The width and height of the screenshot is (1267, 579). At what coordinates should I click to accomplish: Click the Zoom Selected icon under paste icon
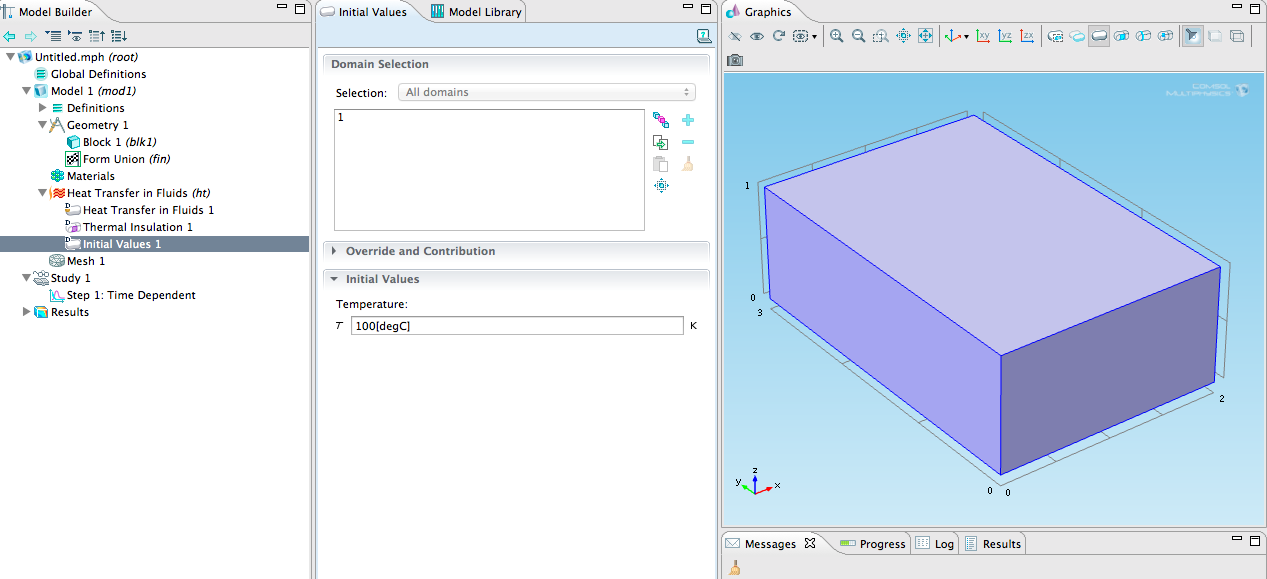[x=661, y=186]
